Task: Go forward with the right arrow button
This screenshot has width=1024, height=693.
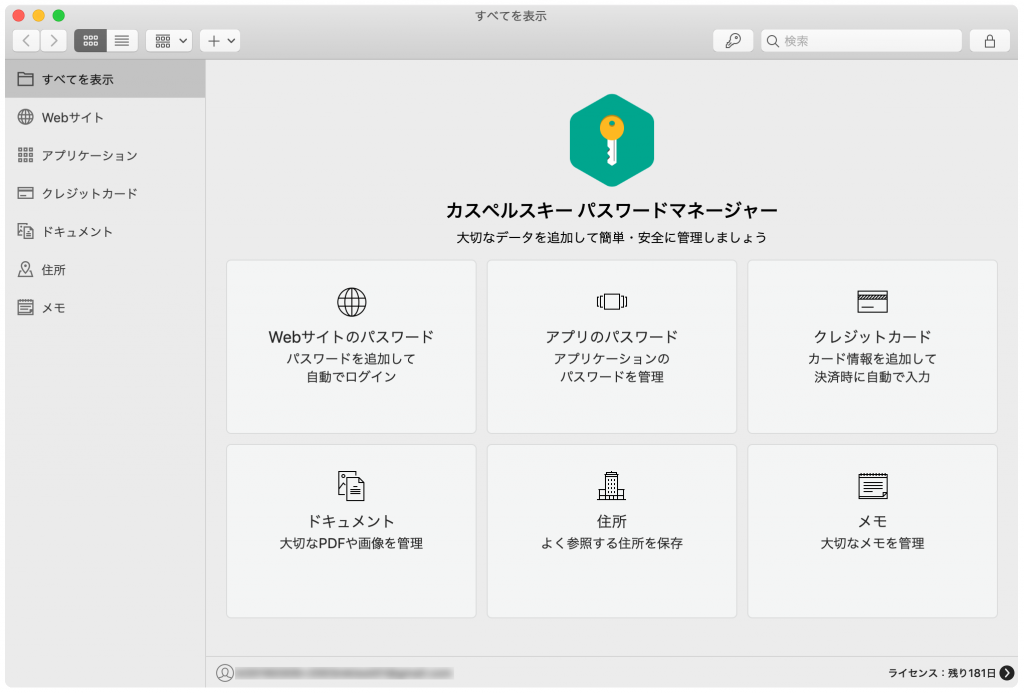Action: pyautogui.click(x=54, y=41)
